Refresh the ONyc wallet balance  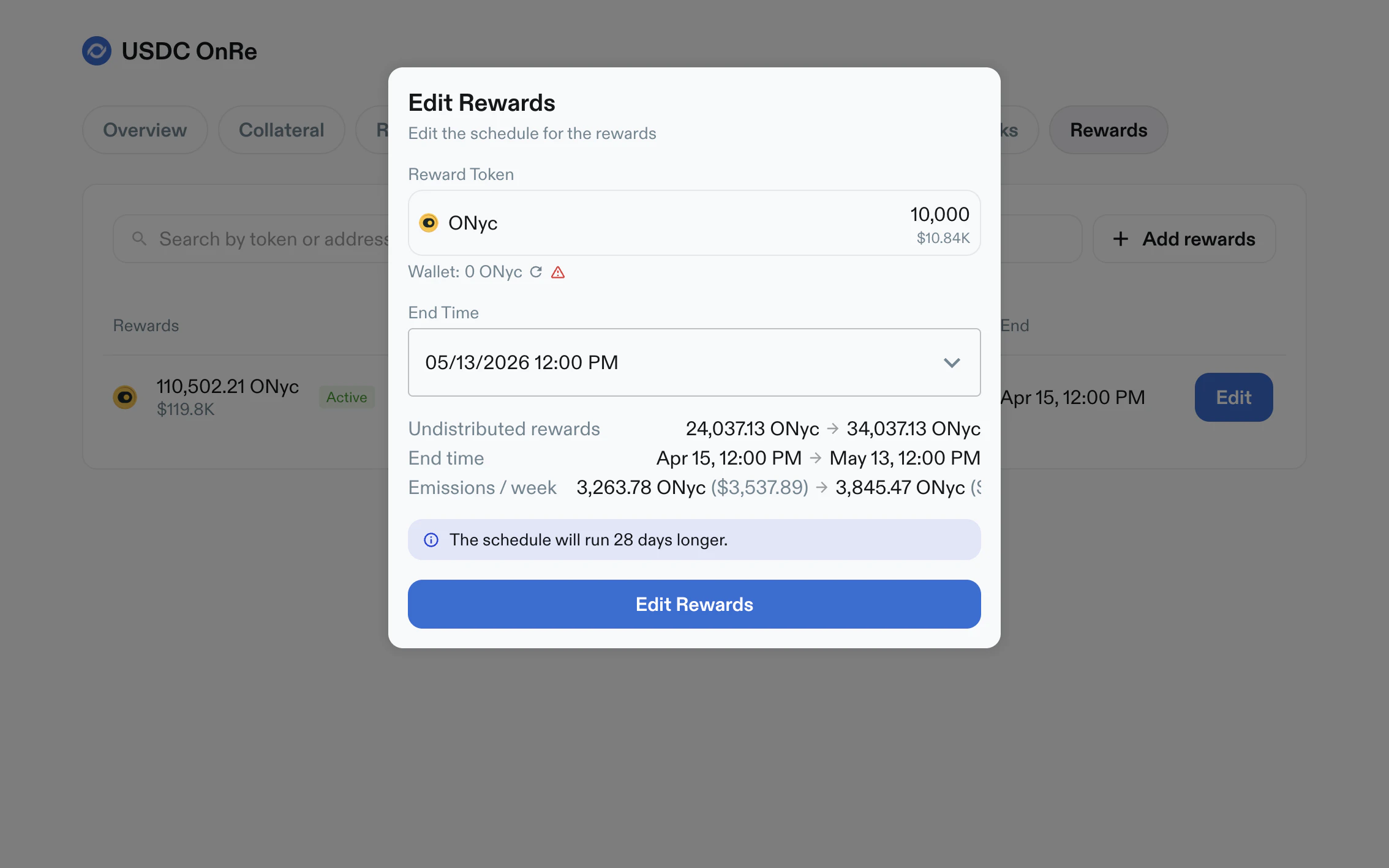point(536,272)
